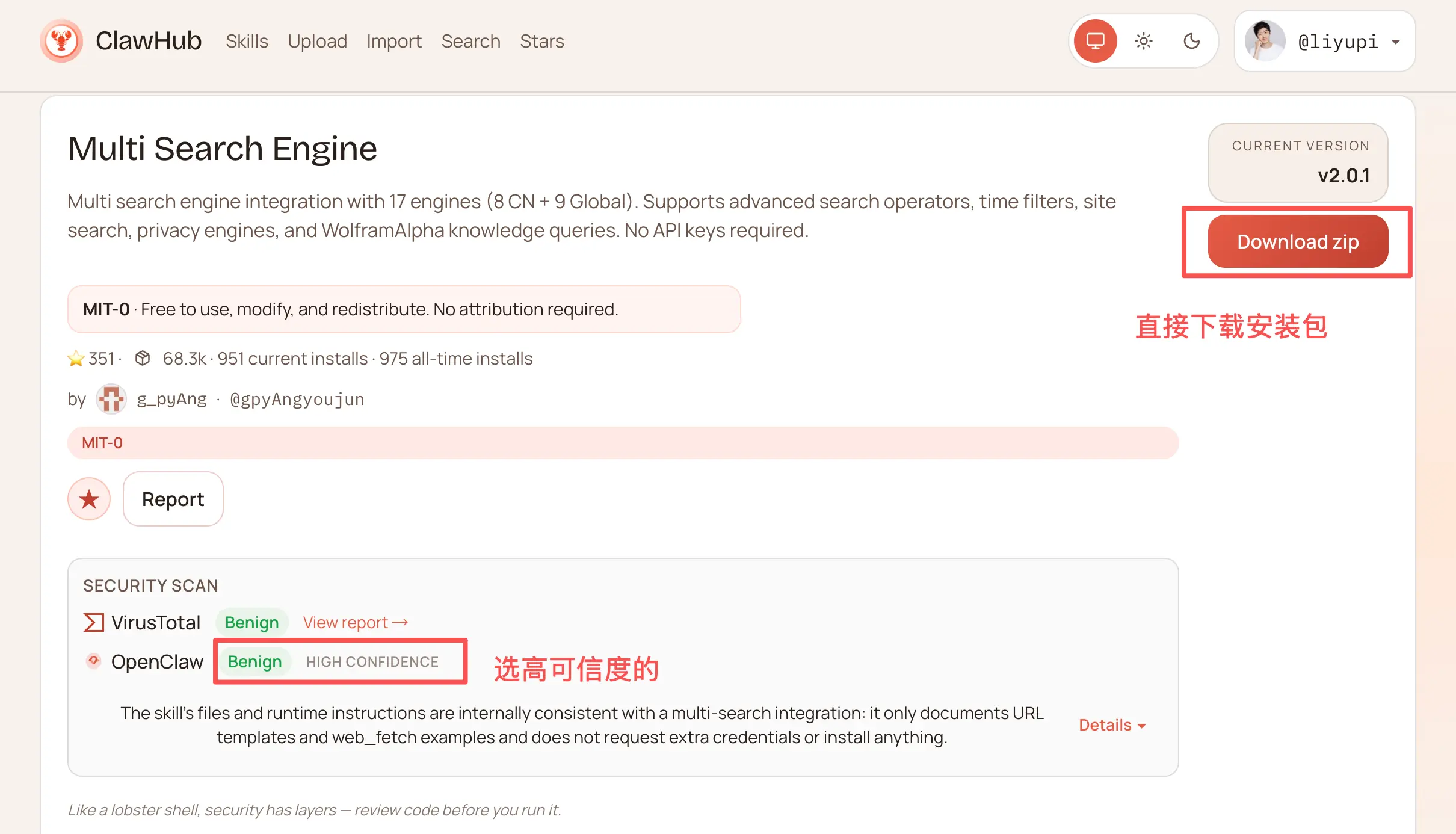Open the Skills nav item

(247, 41)
